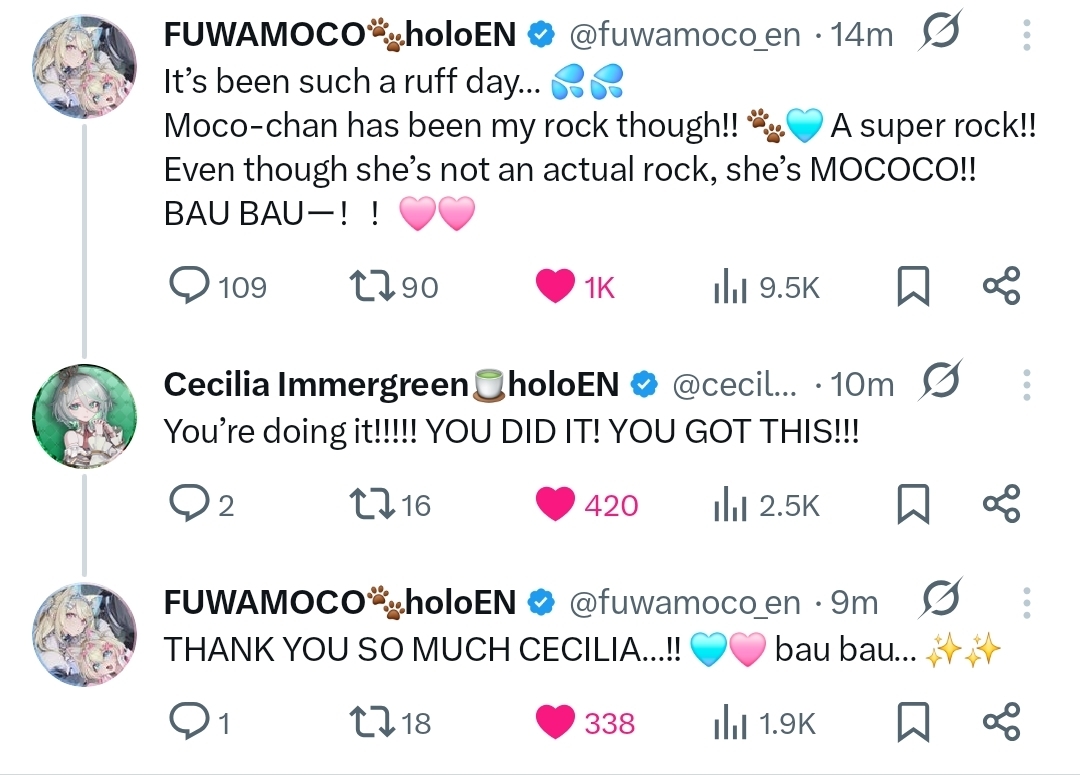Open more options on last tweet
1080x775 pixels.
tap(1027, 602)
